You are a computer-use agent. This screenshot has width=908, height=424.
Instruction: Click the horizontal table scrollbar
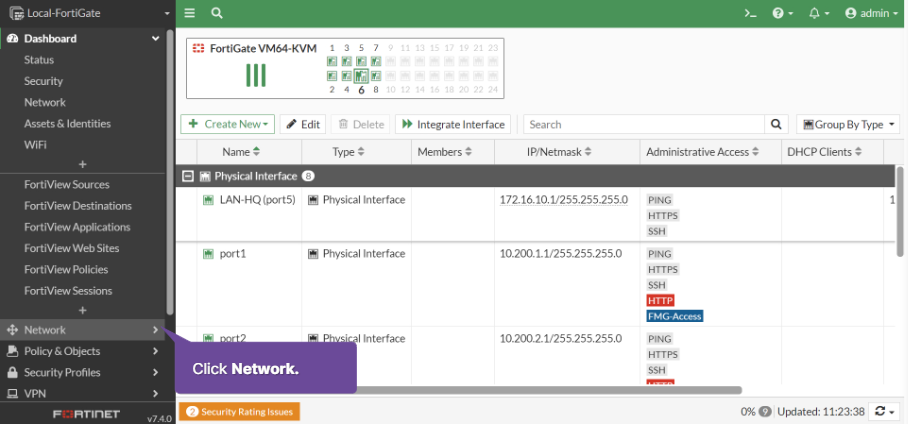460,390
